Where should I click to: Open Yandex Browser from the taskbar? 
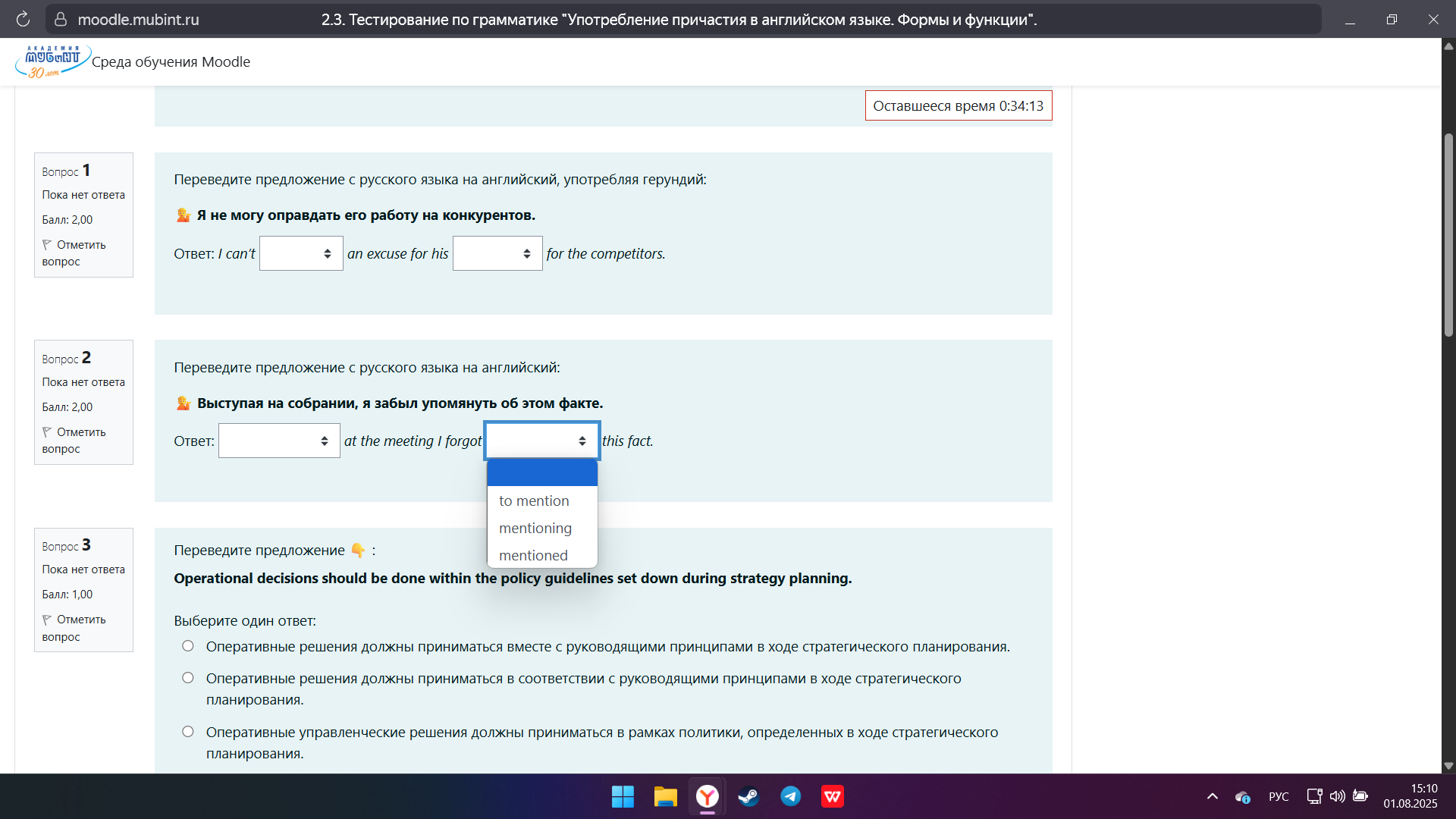pos(707,796)
